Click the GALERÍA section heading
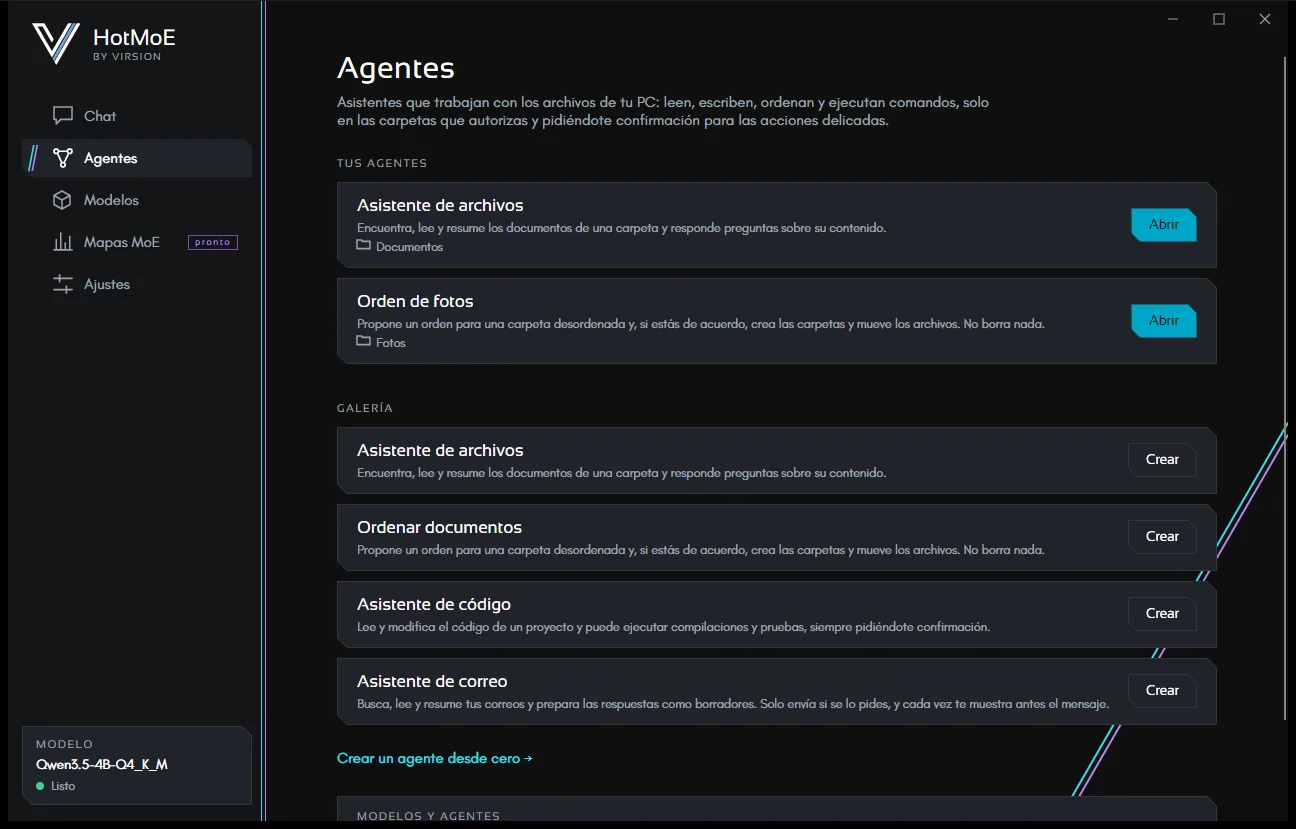This screenshot has width=1296, height=829. pos(365,408)
